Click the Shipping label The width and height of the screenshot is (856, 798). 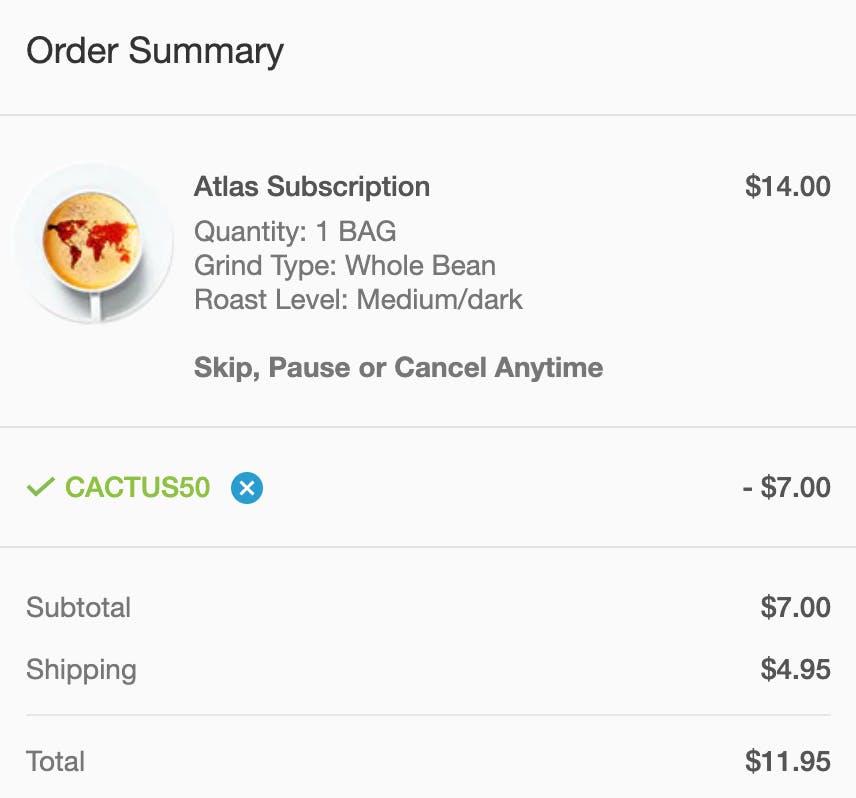[81, 669]
